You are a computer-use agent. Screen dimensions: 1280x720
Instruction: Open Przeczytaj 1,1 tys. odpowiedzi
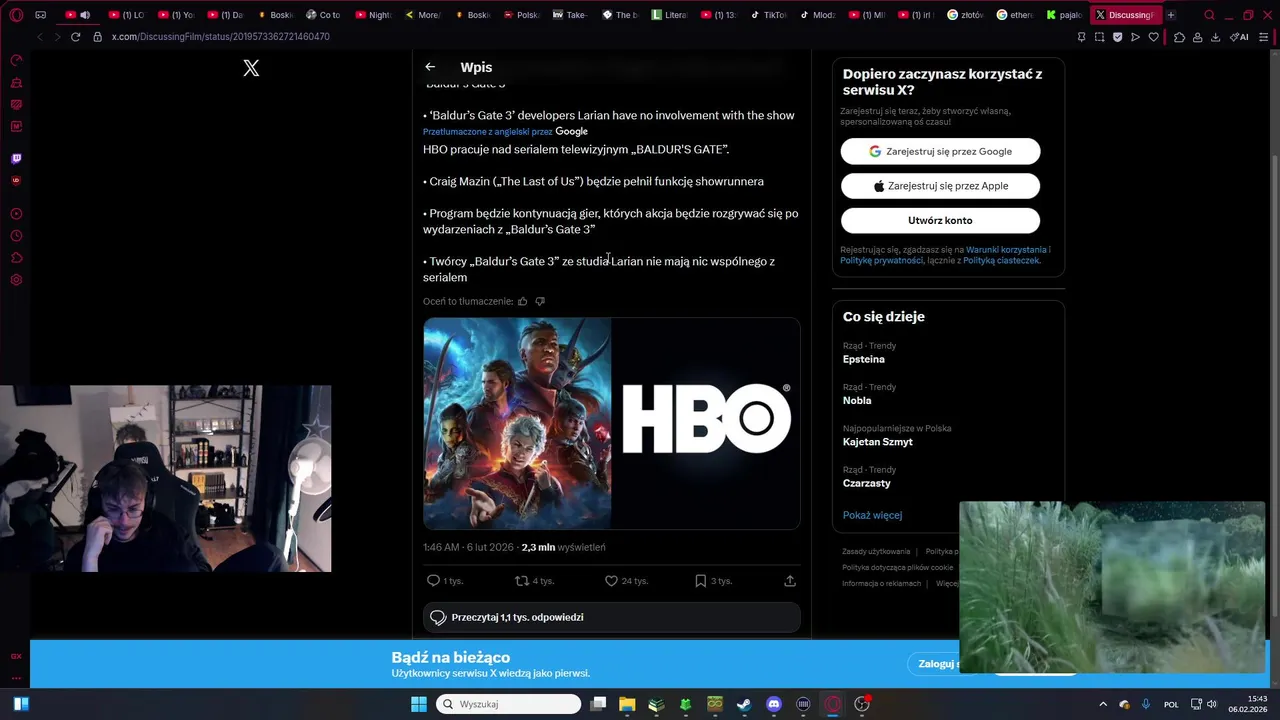pyautogui.click(x=612, y=617)
